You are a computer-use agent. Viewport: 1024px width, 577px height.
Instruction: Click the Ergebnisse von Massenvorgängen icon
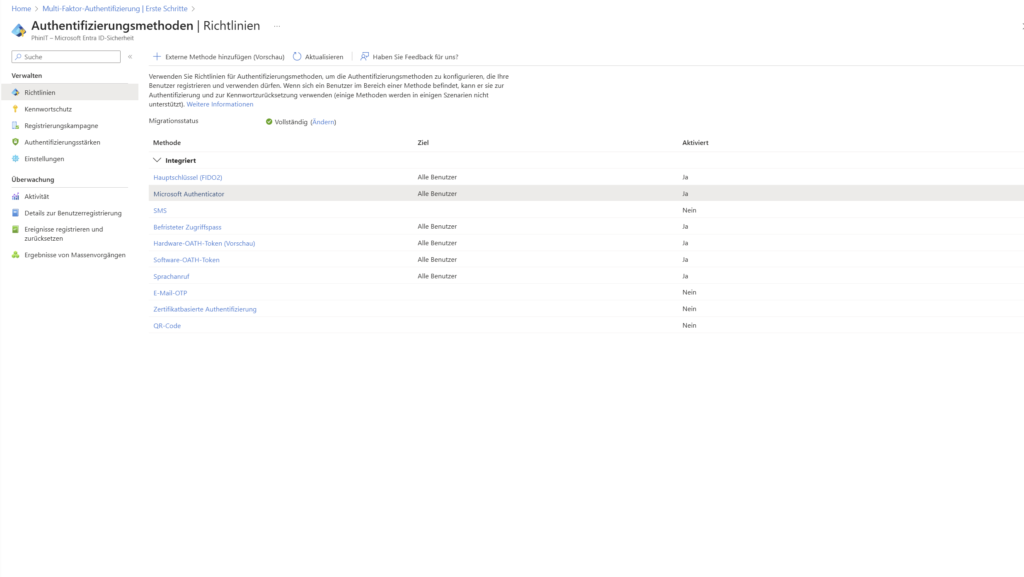click(x=15, y=255)
